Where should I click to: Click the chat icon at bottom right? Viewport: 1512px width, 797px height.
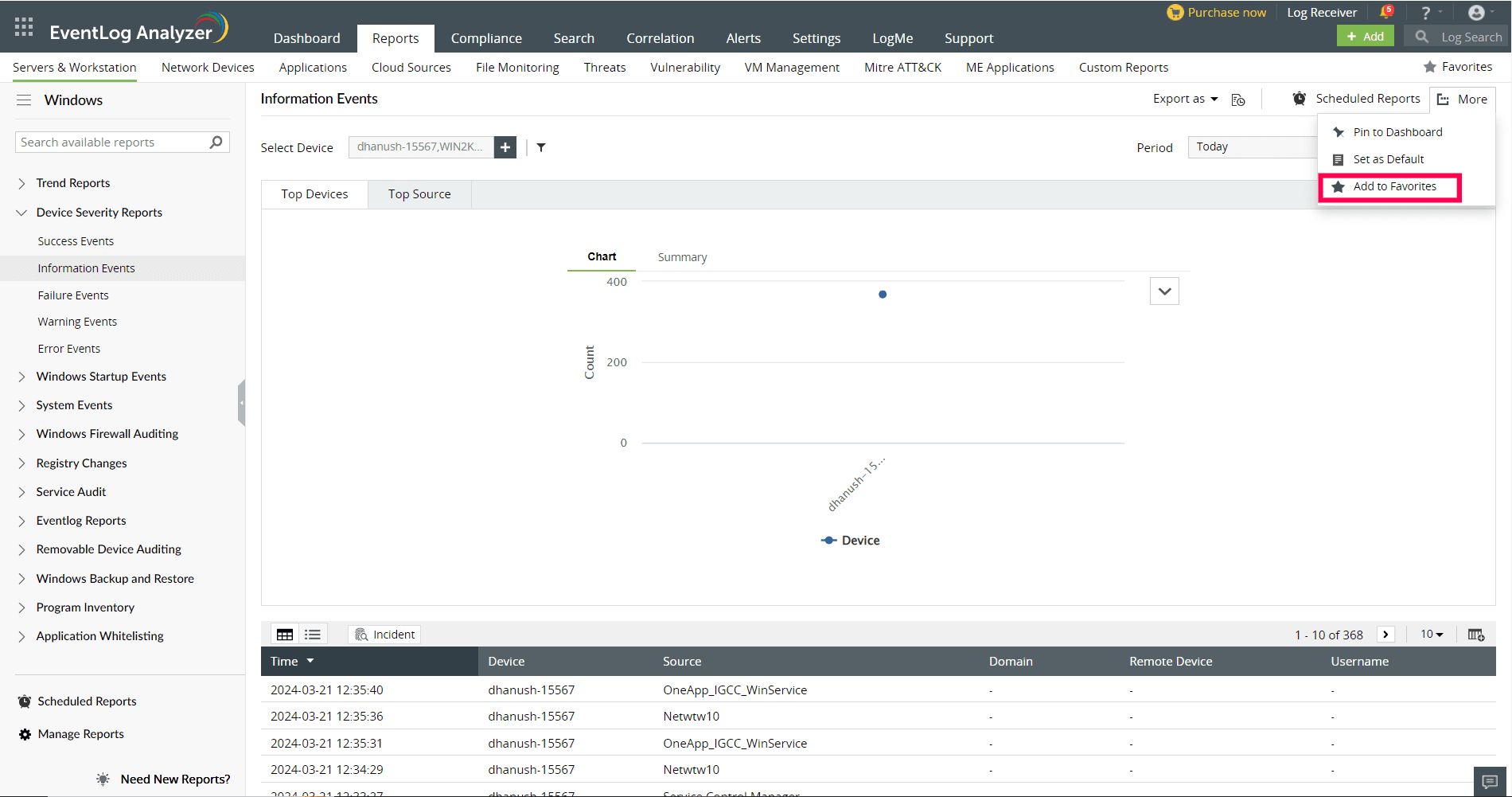tap(1490, 781)
